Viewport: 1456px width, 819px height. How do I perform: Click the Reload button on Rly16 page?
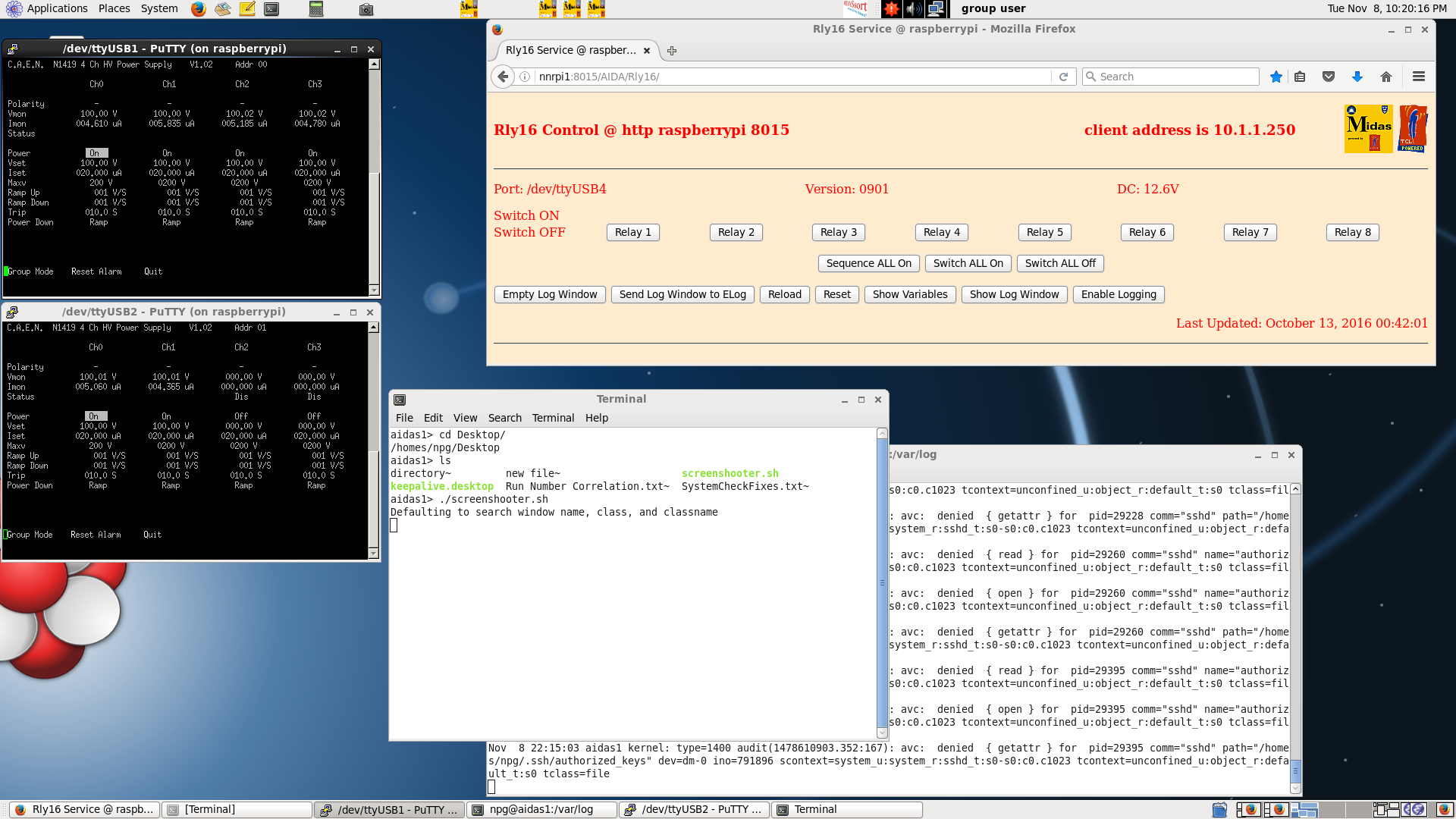tap(785, 294)
